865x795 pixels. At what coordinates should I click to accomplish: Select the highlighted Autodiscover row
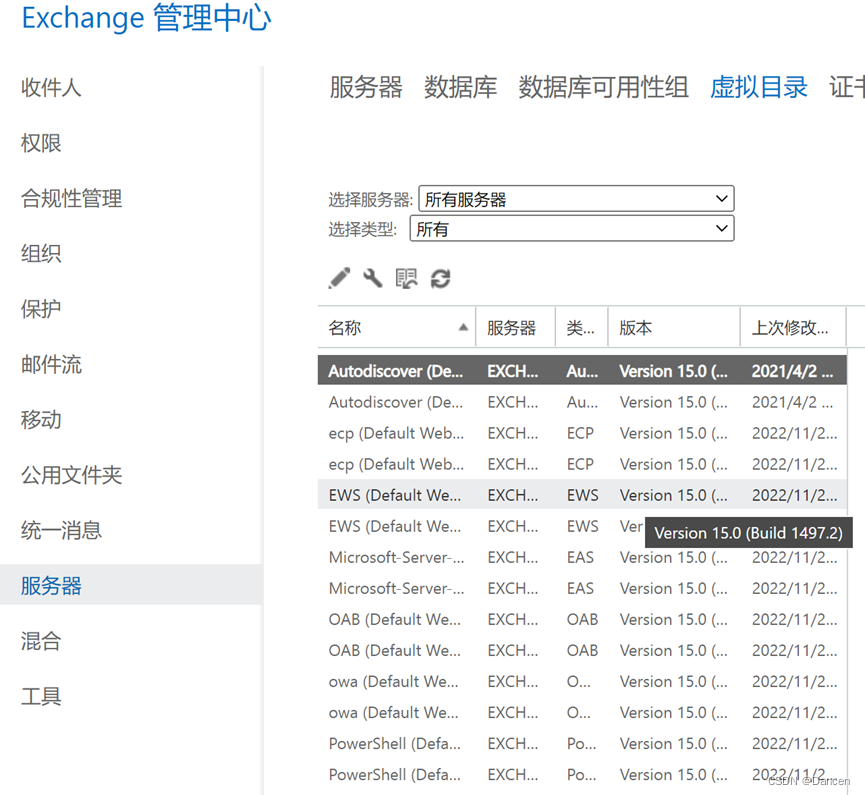point(582,371)
